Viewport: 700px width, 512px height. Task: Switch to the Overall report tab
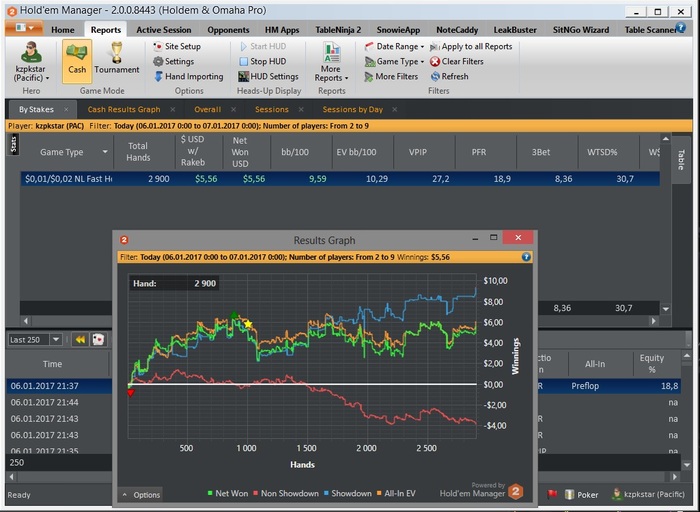click(207, 109)
